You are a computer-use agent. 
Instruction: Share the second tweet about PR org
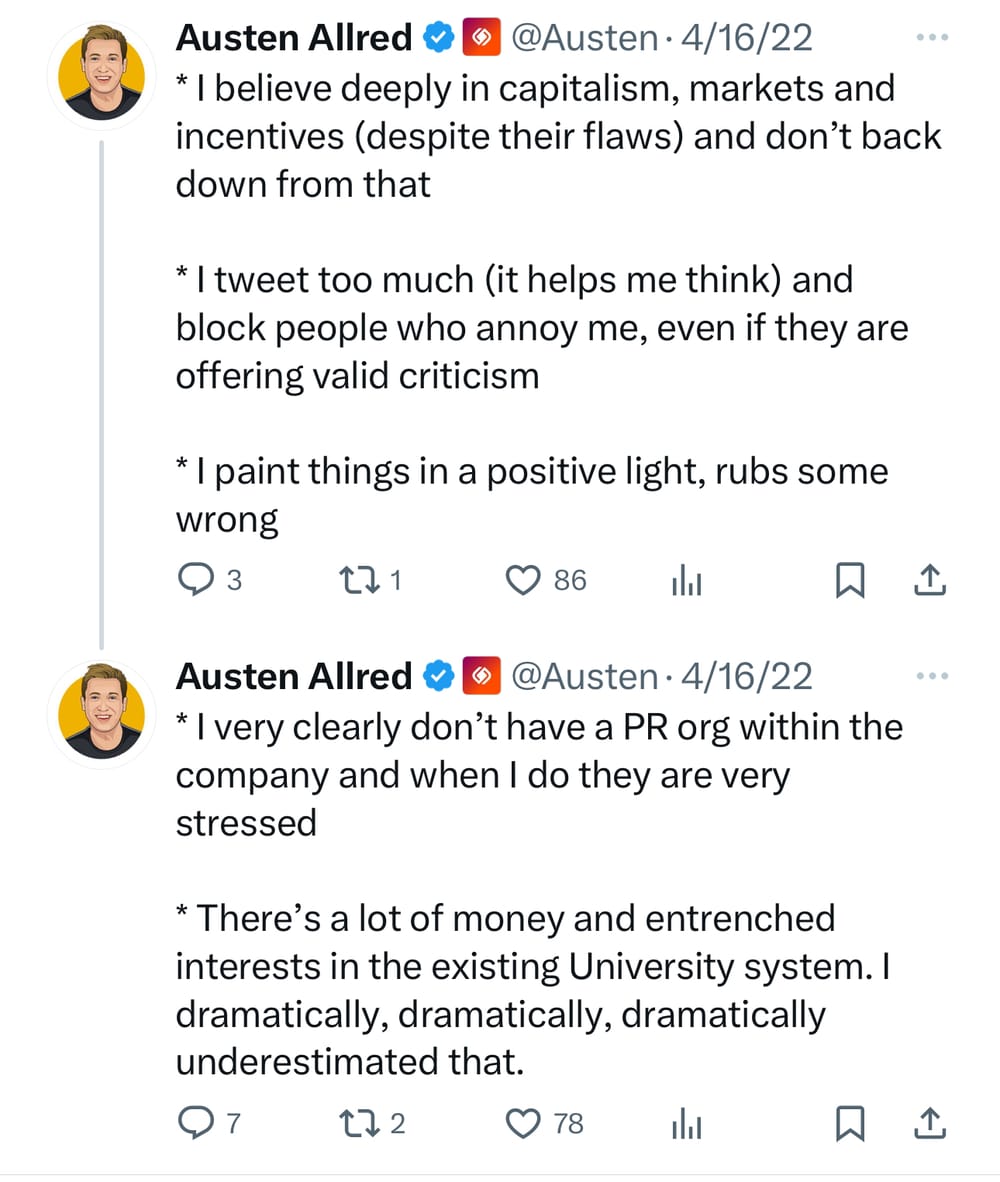point(929,1124)
